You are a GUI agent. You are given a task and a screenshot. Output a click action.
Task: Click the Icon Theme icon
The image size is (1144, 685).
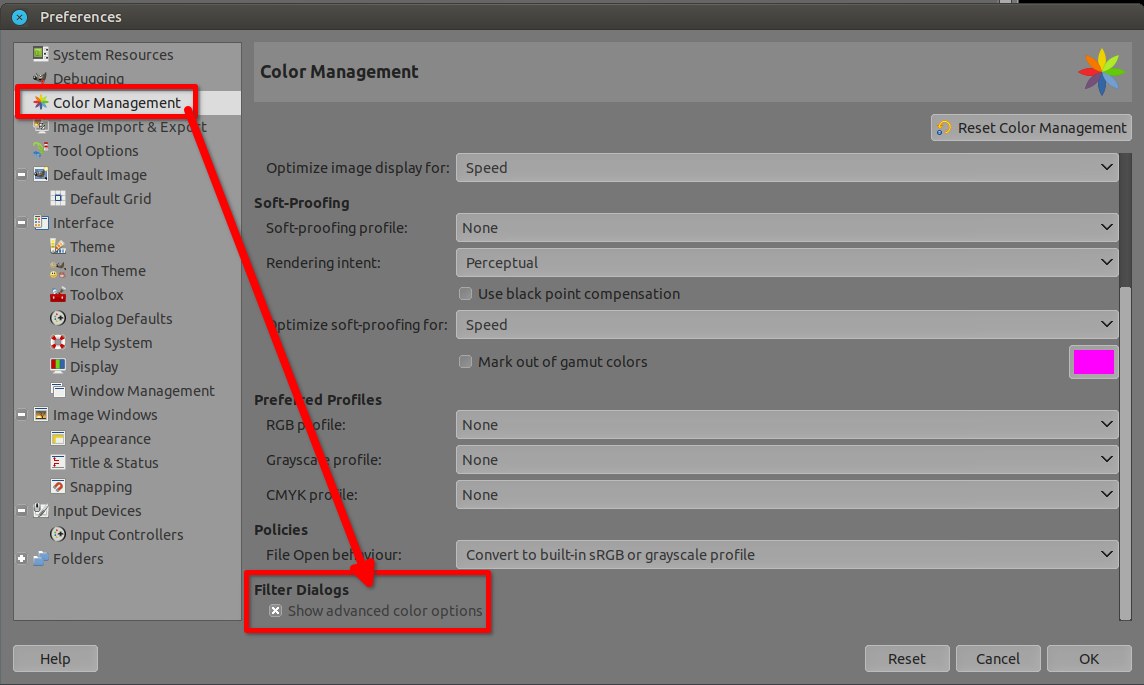[x=57, y=271]
